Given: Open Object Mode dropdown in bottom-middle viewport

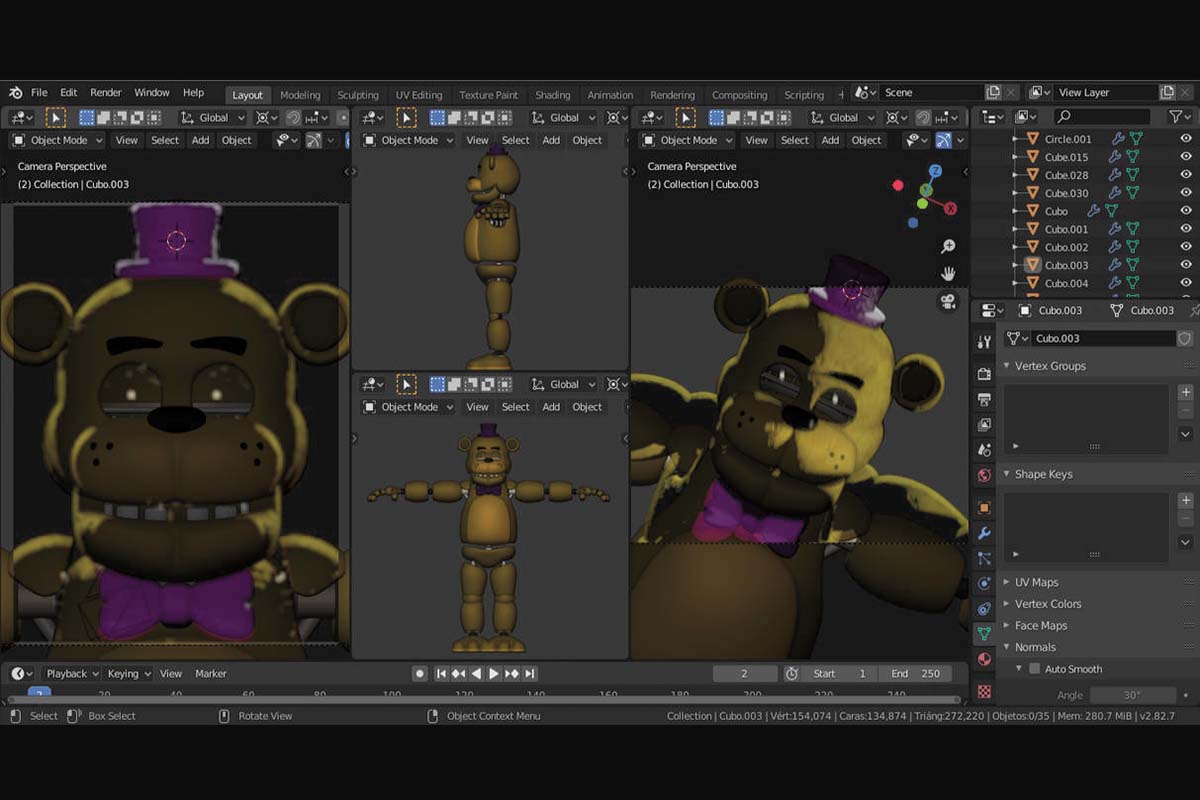Looking at the screenshot, I should point(408,407).
